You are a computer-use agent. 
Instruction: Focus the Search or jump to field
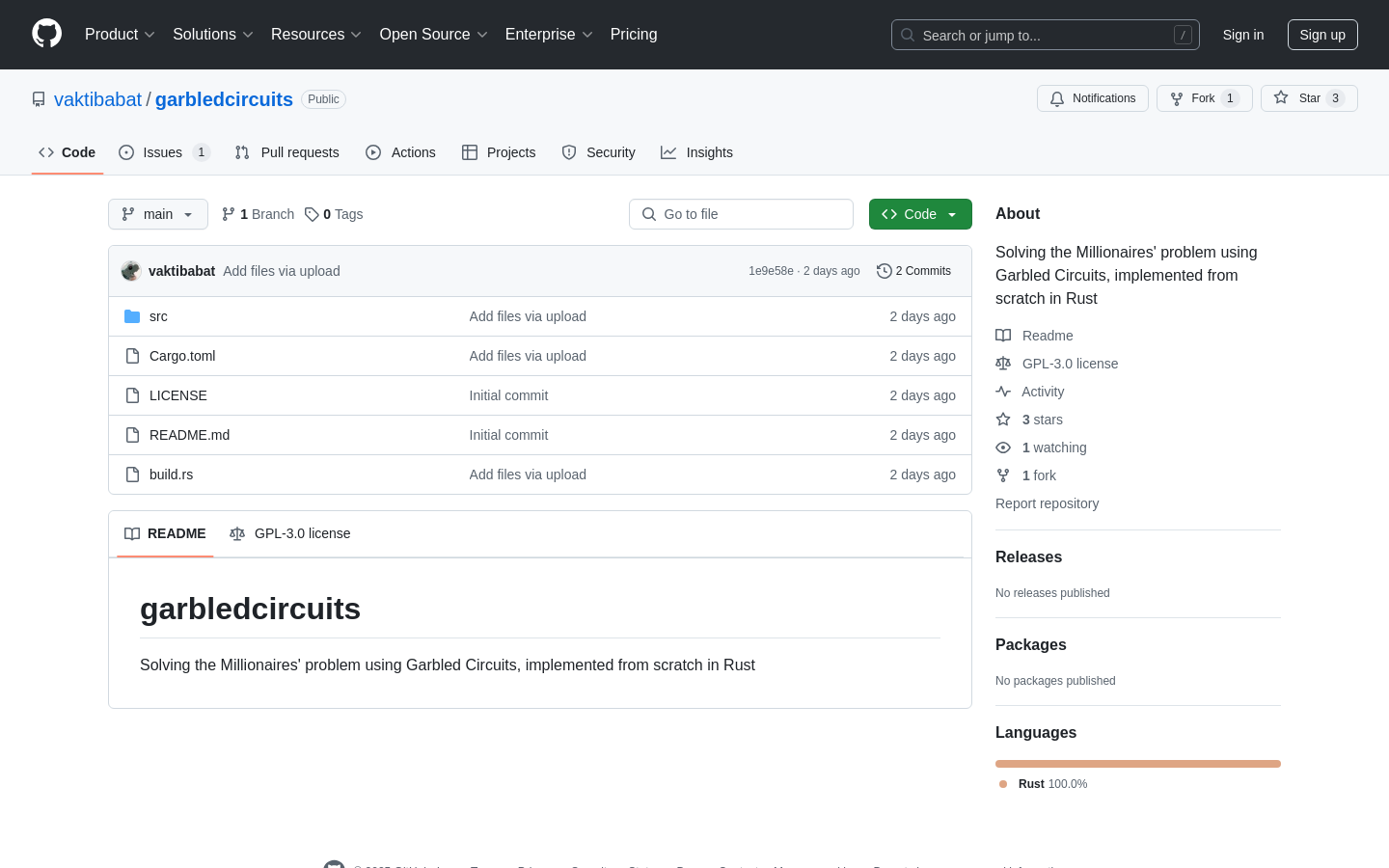[x=1046, y=35]
